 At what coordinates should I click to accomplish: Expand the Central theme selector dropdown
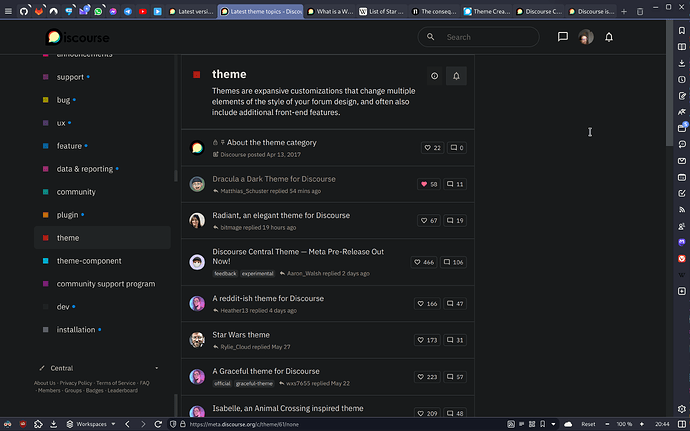(157, 368)
